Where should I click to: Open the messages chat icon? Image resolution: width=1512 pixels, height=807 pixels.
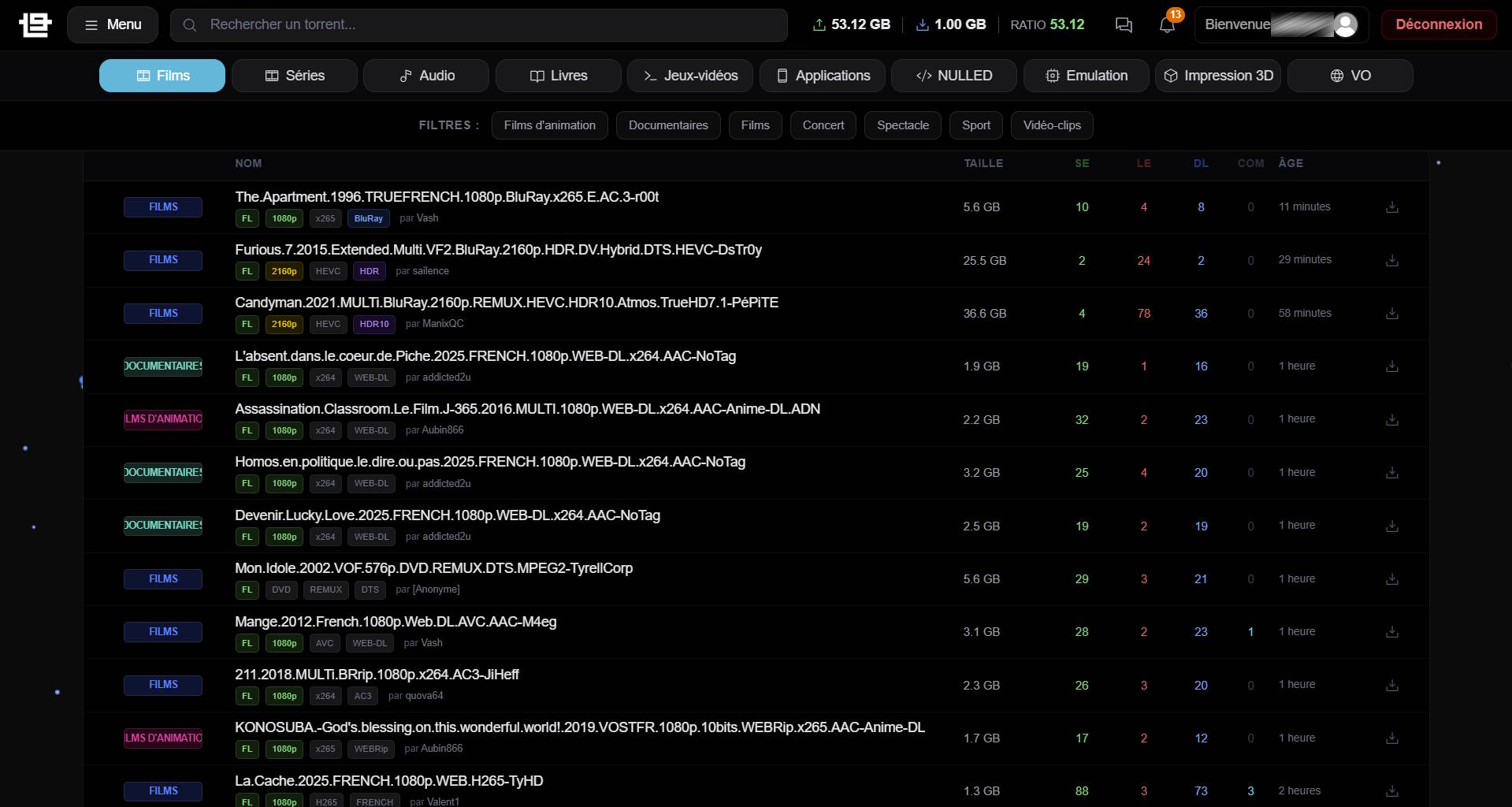[x=1124, y=25]
